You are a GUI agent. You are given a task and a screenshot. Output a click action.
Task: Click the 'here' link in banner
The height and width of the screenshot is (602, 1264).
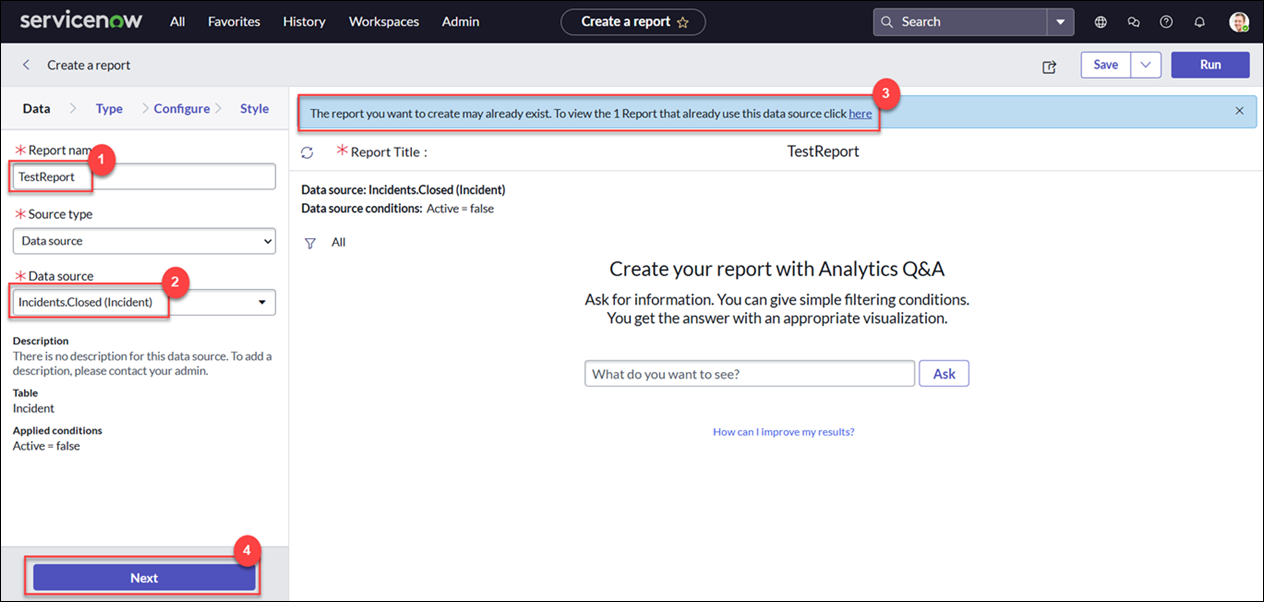coord(860,114)
